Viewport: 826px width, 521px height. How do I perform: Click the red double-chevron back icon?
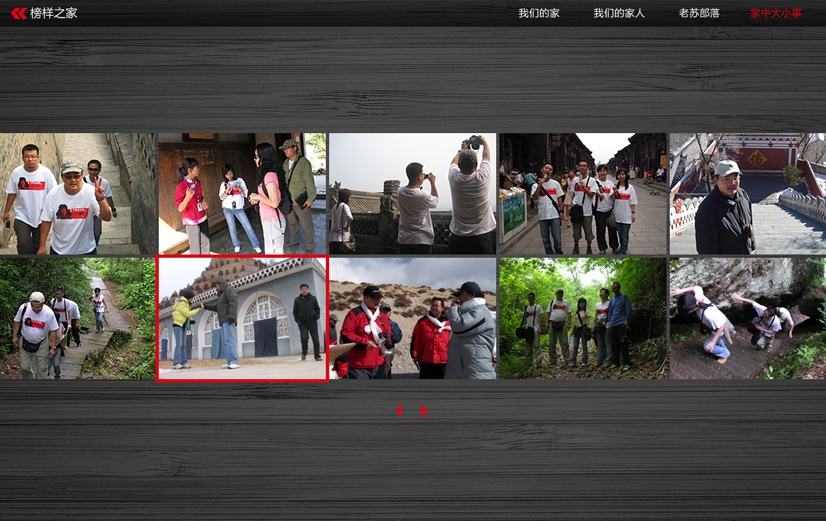pos(18,13)
